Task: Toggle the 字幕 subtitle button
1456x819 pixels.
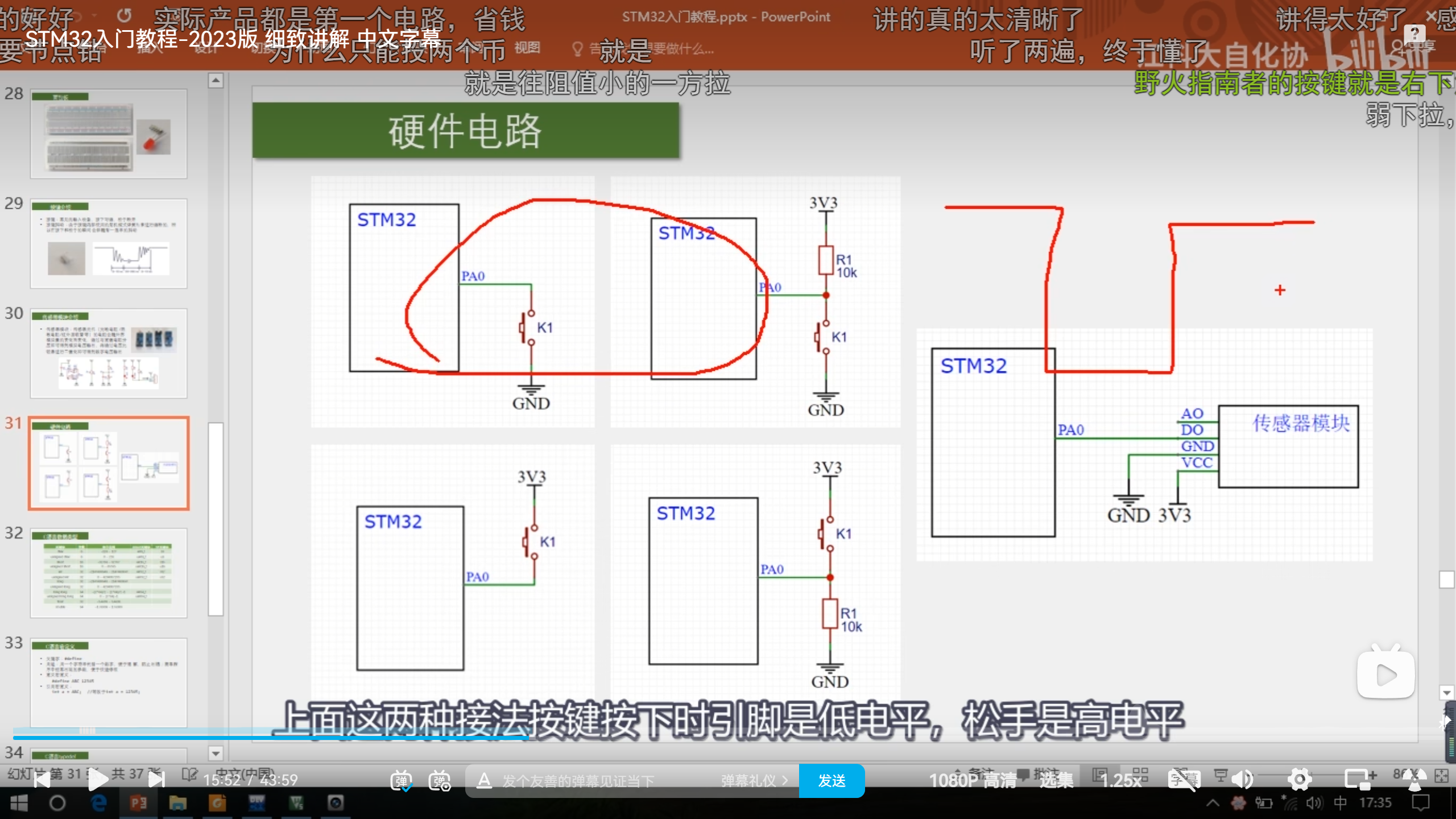Action: (x=1184, y=780)
